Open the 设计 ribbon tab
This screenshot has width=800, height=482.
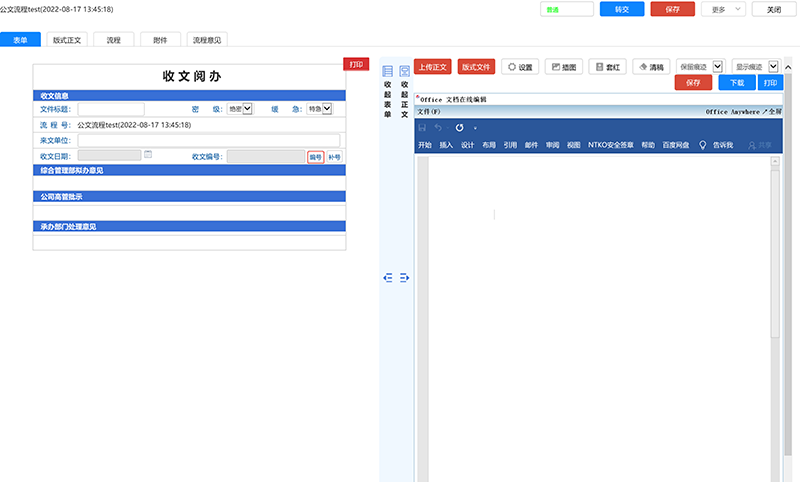[x=468, y=145]
